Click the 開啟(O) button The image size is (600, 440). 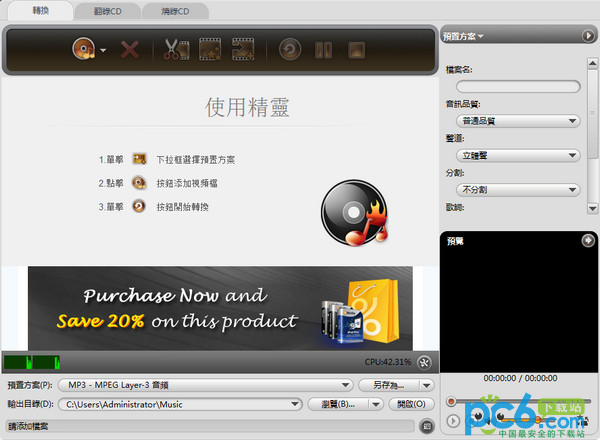[x=411, y=404]
